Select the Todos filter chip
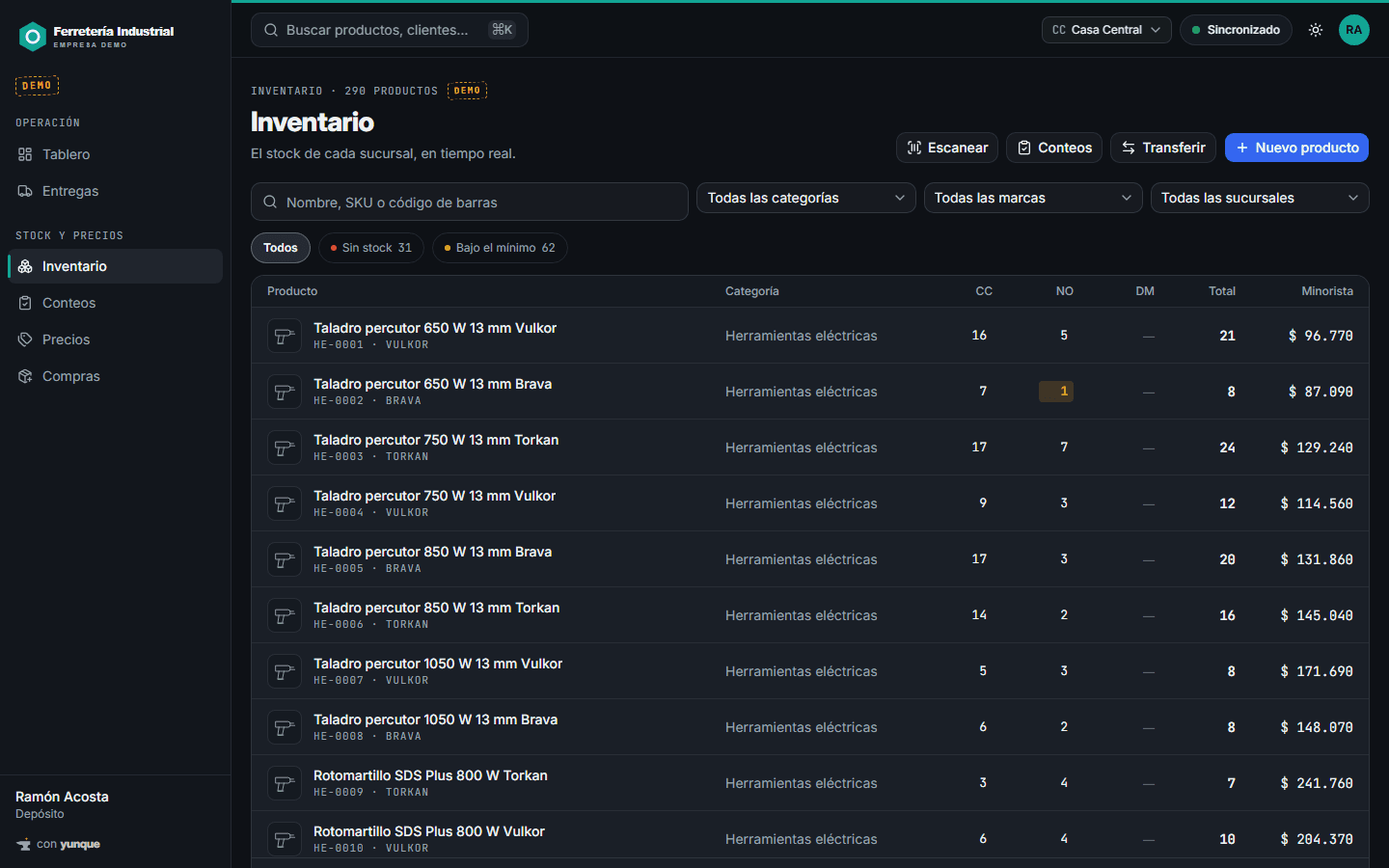The width and height of the screenshot is (1389, 868). (x=281, y=248)
